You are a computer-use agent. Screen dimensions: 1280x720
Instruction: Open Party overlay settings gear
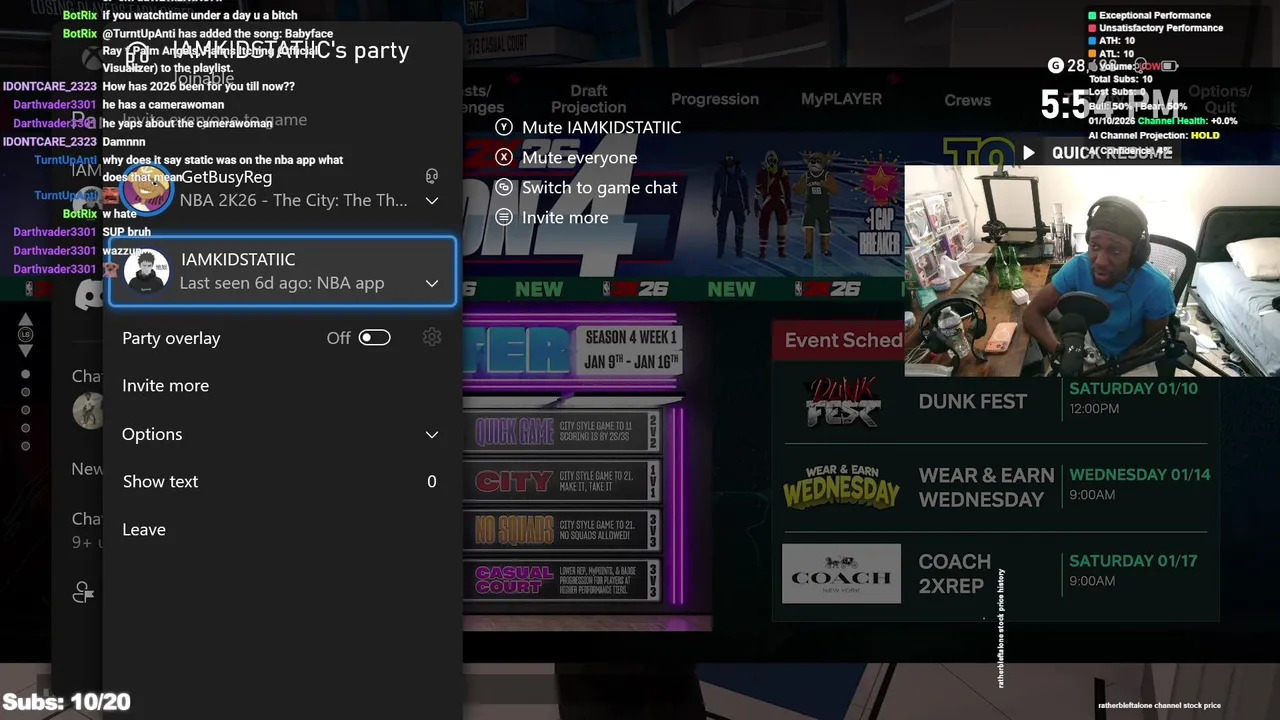tap(432, 338)
